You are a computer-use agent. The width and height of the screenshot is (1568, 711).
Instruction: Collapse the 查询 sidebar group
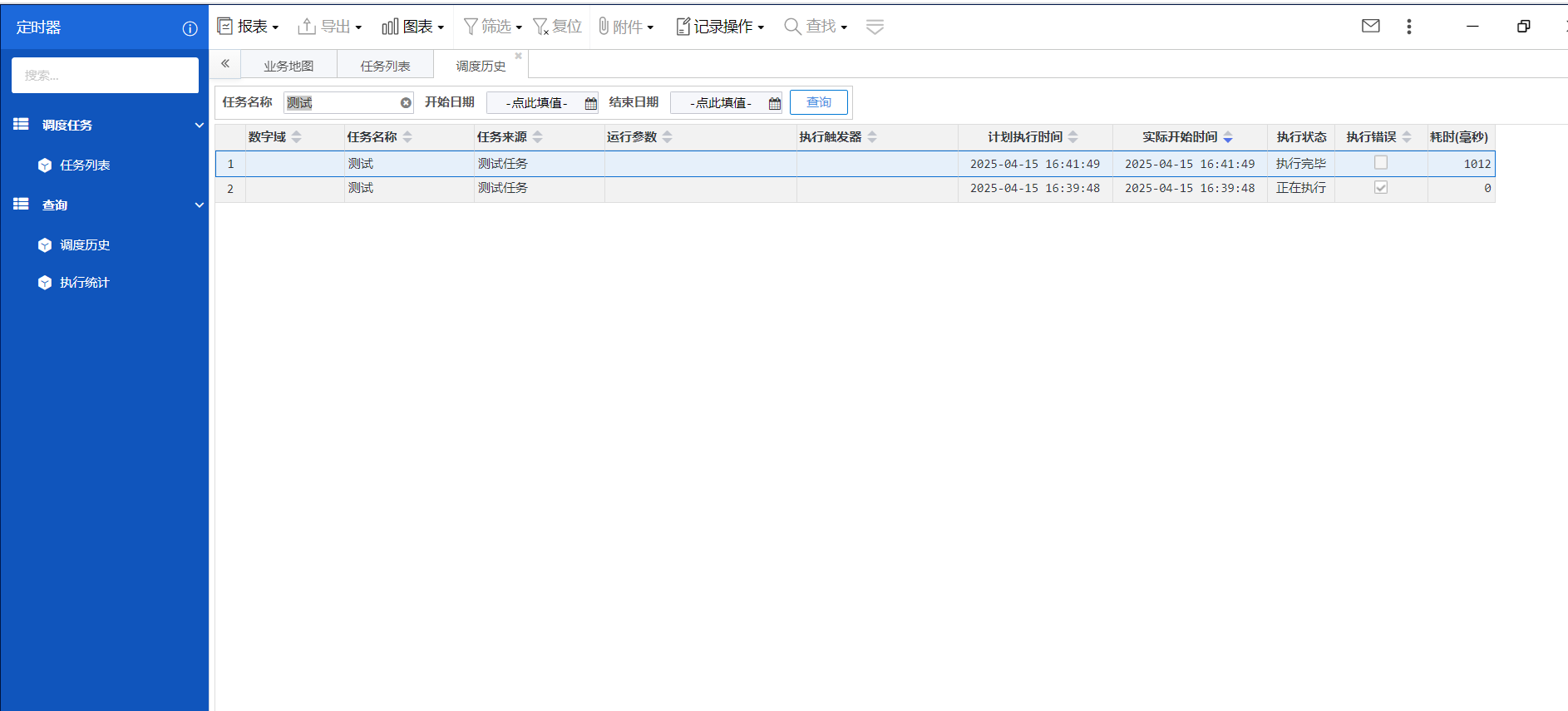[199, 205]
